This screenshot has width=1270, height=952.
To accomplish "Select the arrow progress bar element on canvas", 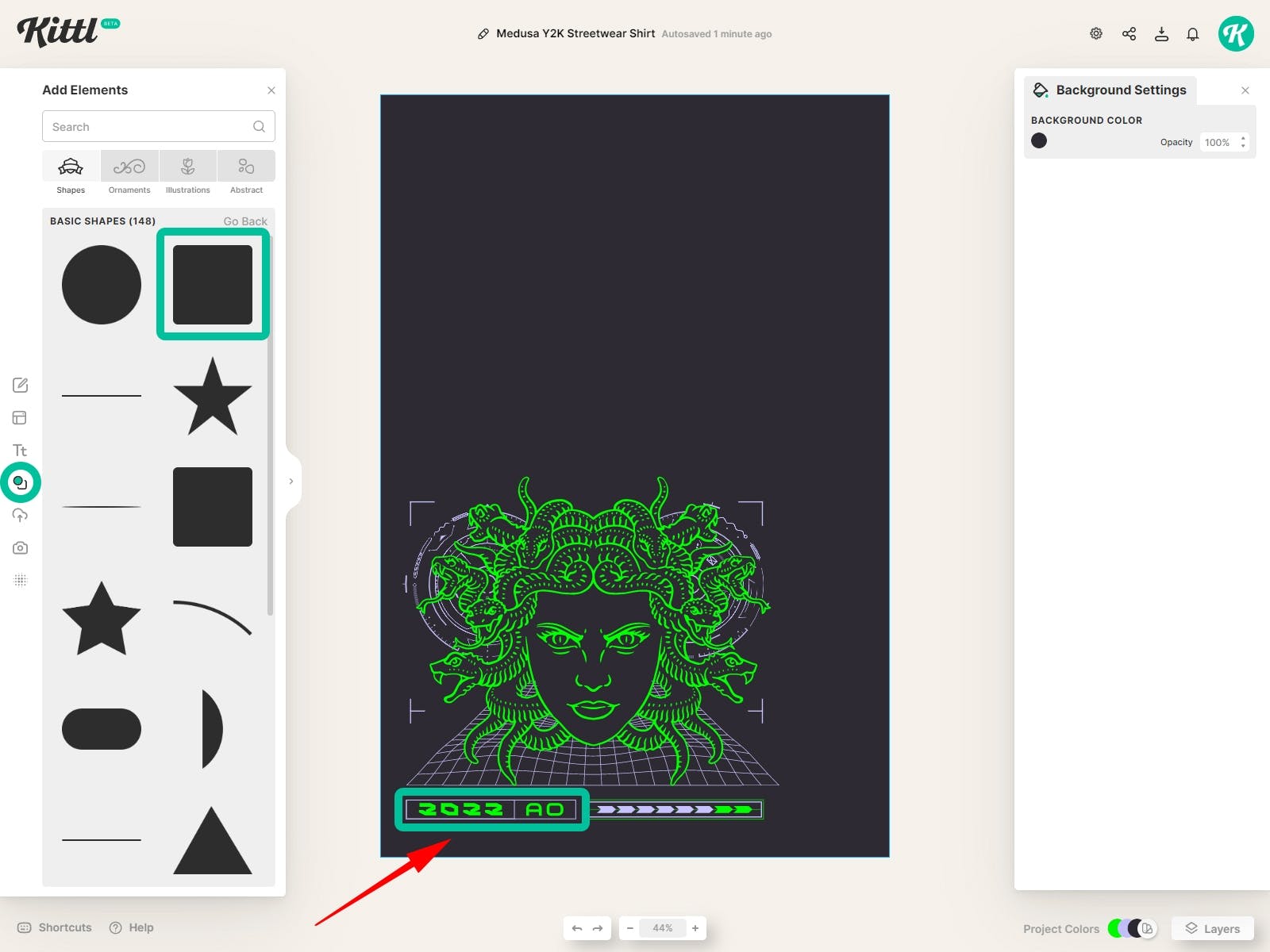I will point(677,809).
